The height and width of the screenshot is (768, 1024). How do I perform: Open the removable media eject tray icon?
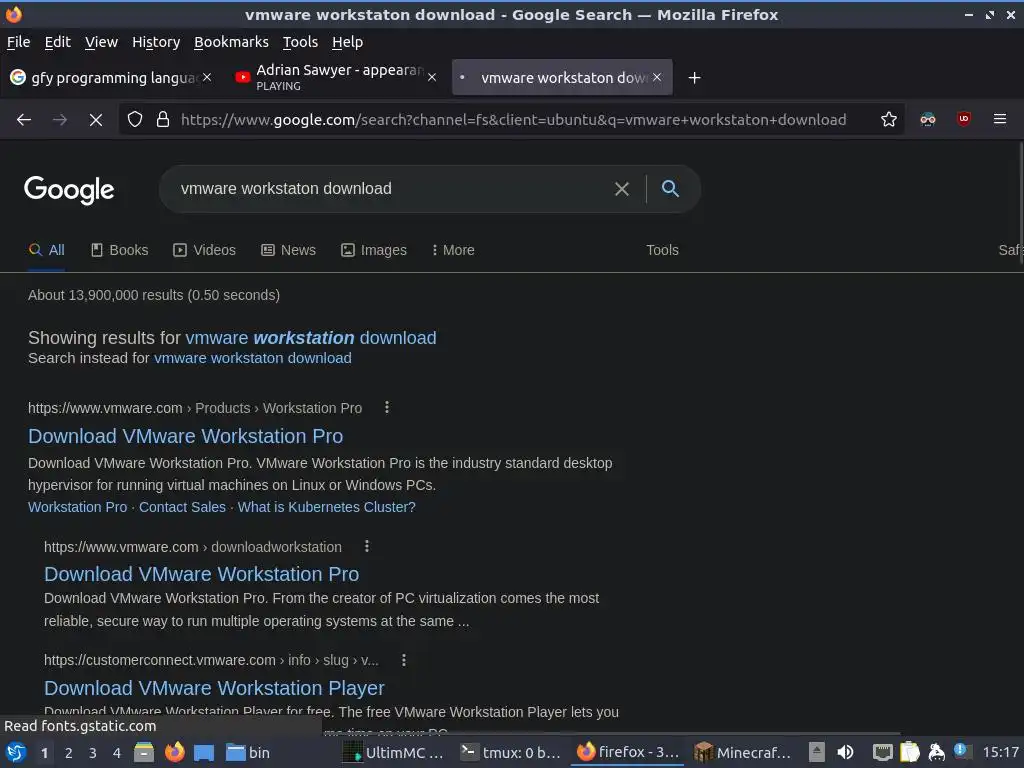coord(816,752)
